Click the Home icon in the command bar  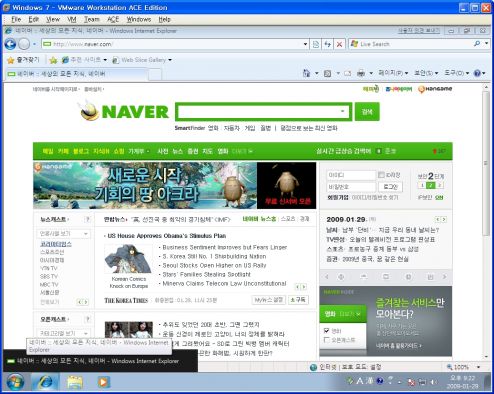pyautogui.click(x=306, y=73)
